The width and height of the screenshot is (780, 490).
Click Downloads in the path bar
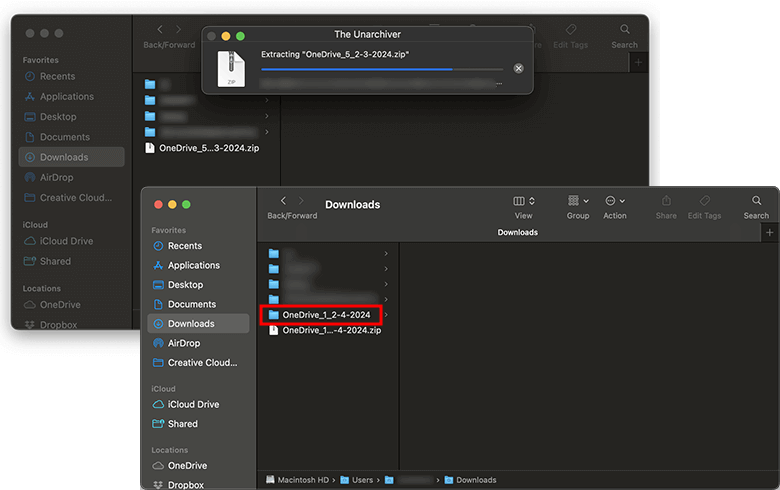point(470,480)
